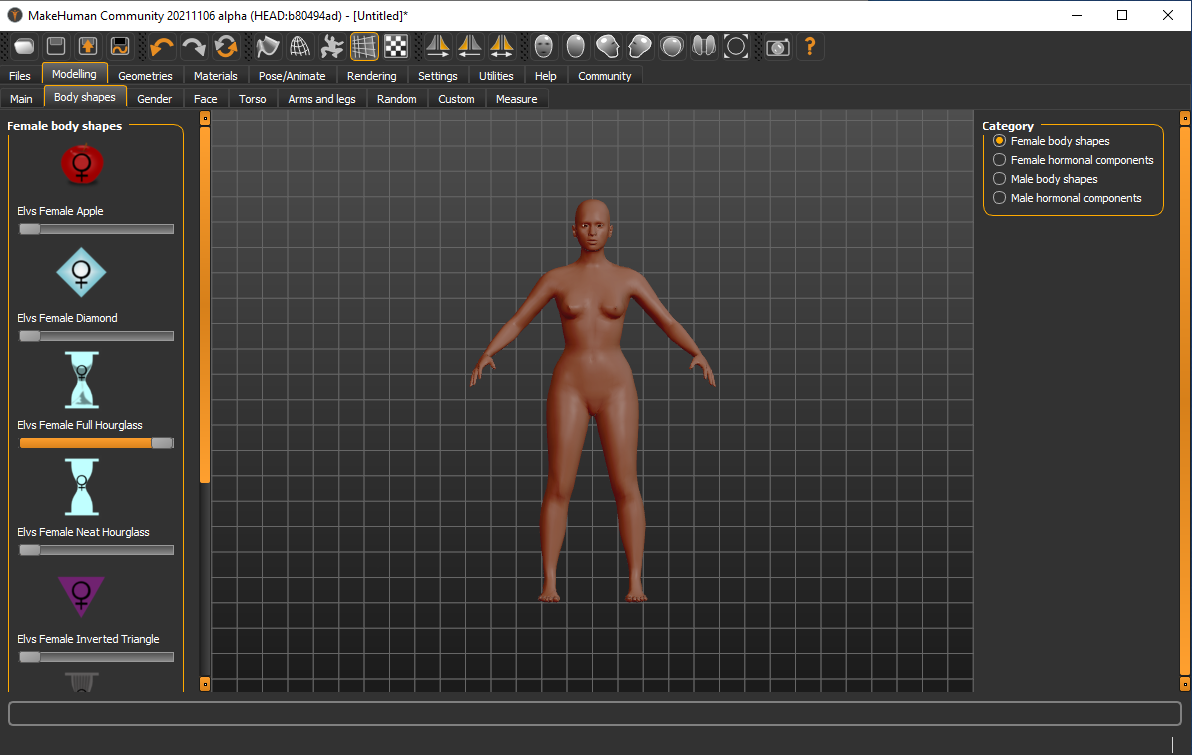1192x755 pixels.
Task: Click the Redo arrow in the toolbar
Action: (x=194, y=46)
